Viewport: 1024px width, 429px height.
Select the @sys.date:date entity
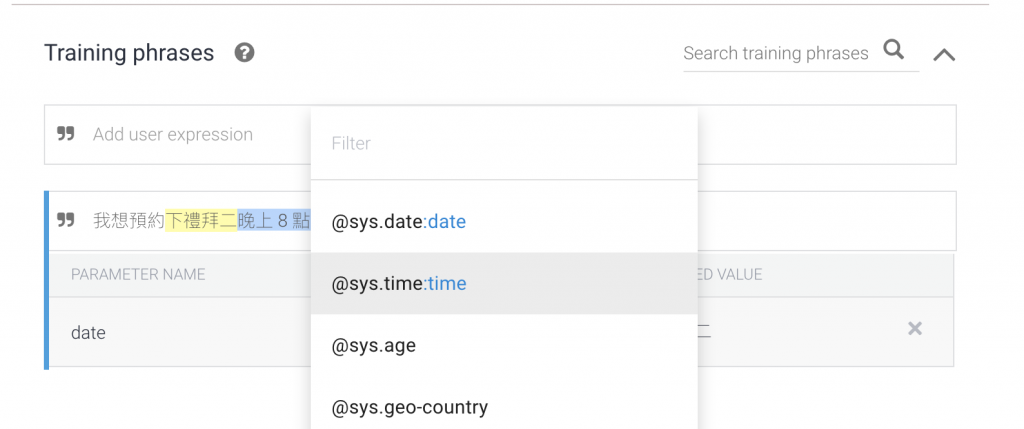[399, 221]
